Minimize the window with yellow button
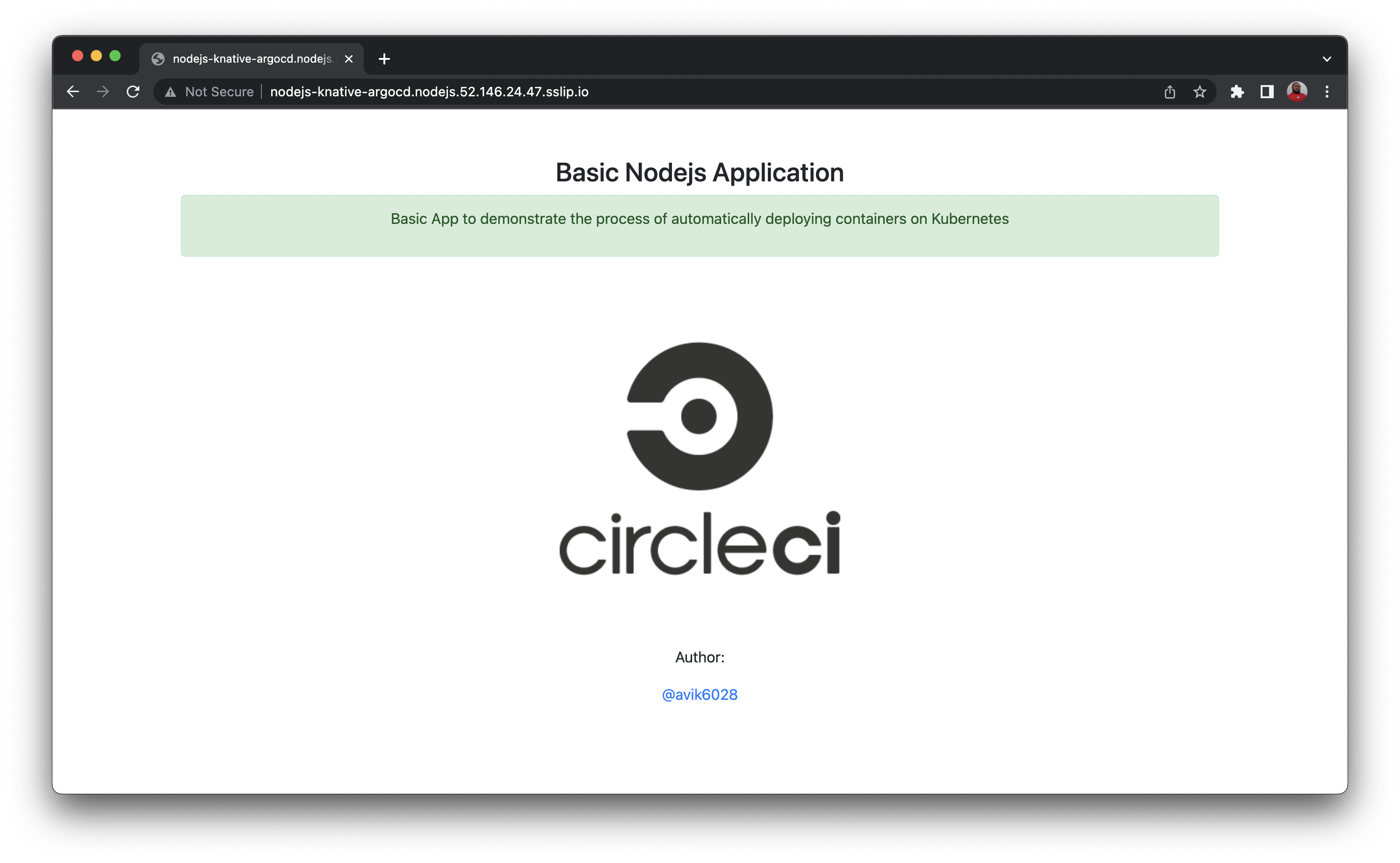Viewport: 1400px width, 863px height. [96, 55]
